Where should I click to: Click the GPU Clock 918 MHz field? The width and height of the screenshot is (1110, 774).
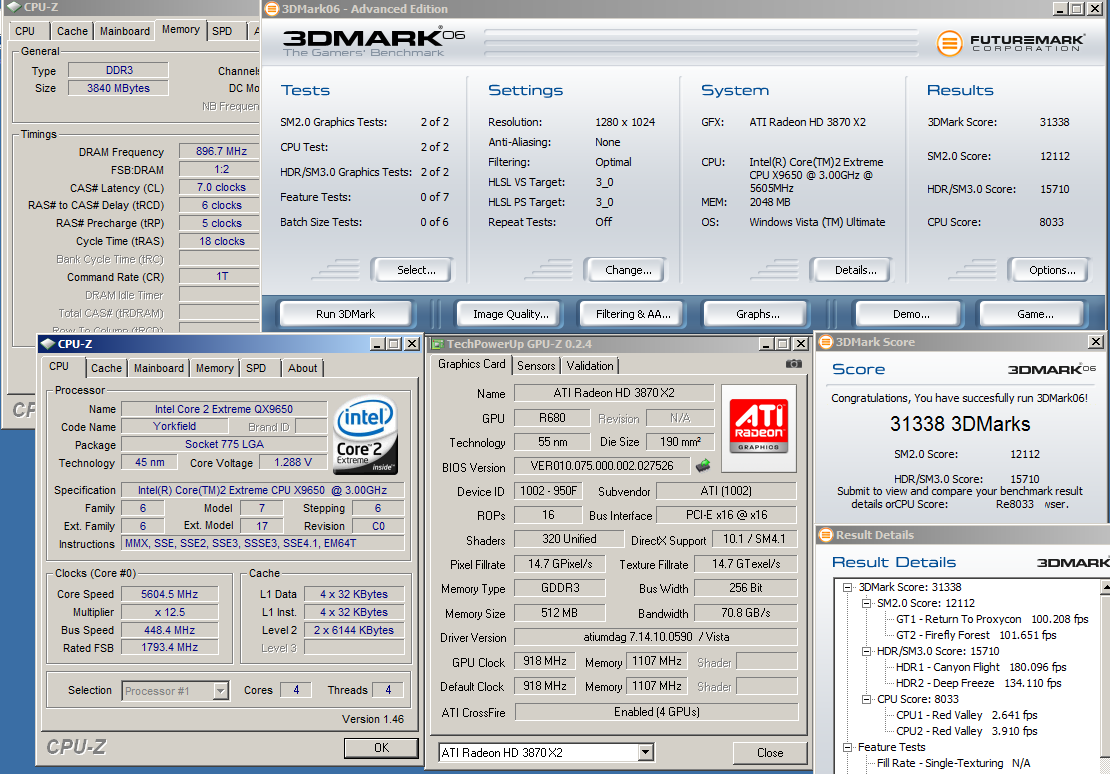(x=544, y=661)
